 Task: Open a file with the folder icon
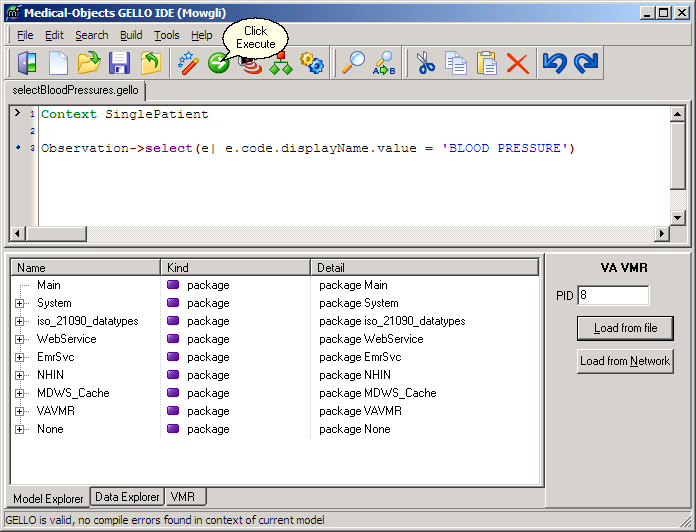coord(89,63)
